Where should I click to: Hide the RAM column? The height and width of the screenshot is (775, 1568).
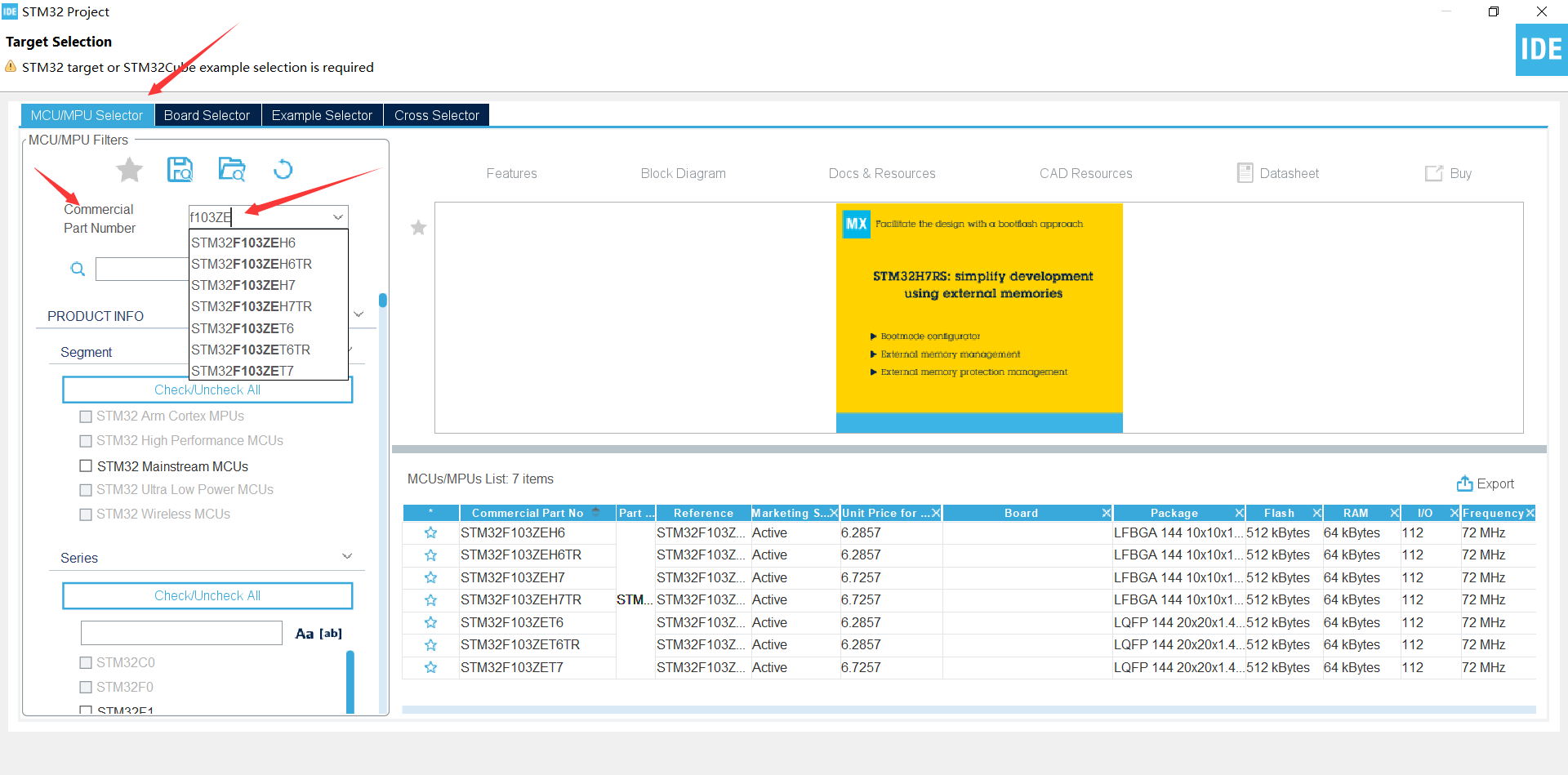pyautogui.click(x=1395, y=513)
